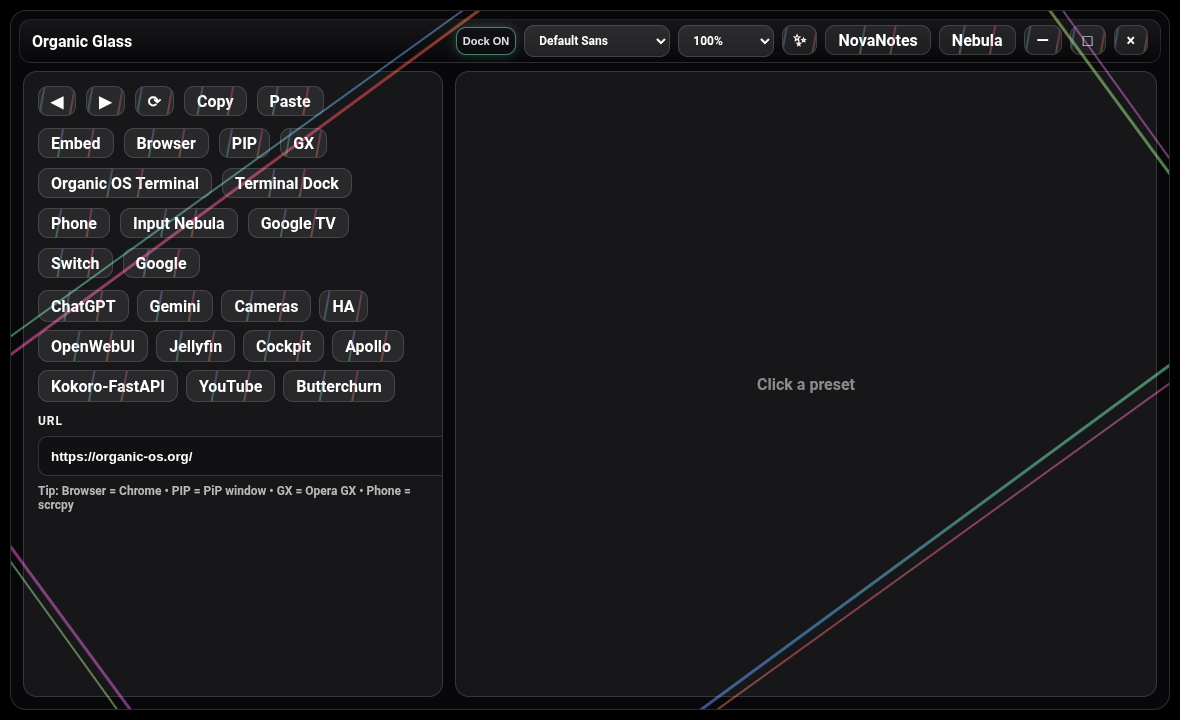The height and width of the screenshot is (720, 1180).
Task: Open the ChatGPT preset
Action: point(83,306)
